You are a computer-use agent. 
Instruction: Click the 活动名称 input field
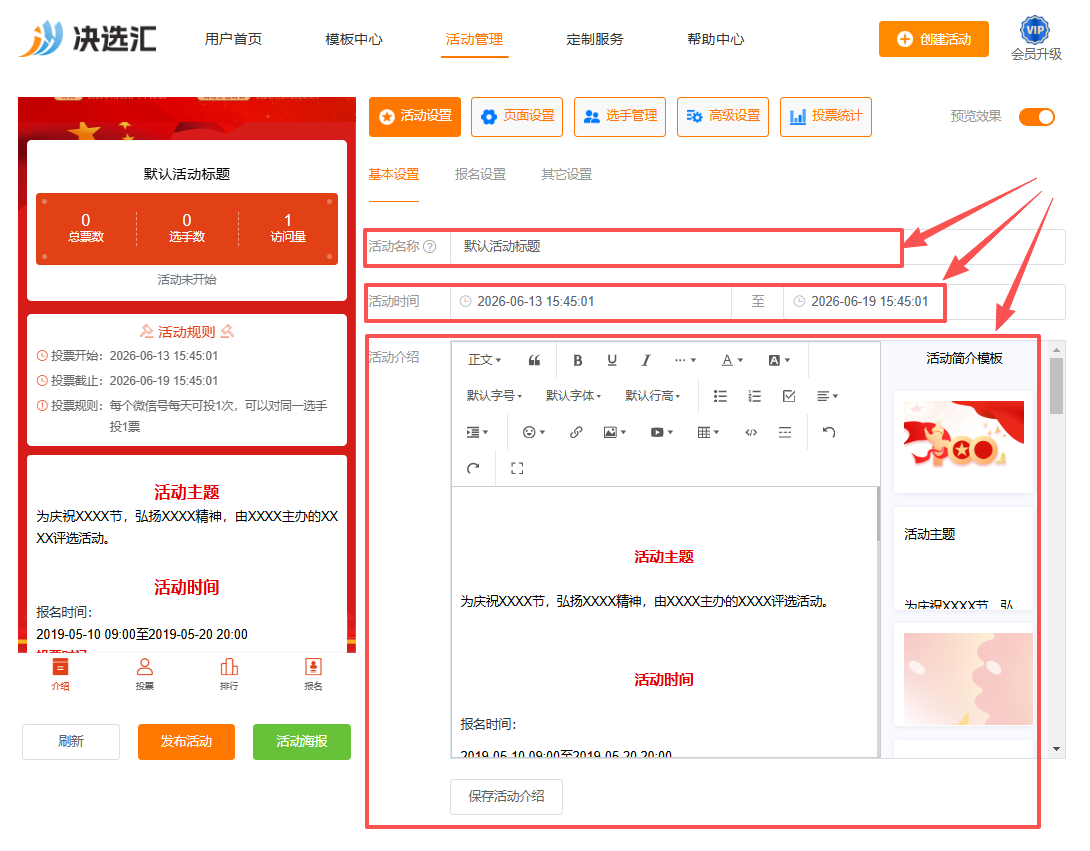[758, 247]
